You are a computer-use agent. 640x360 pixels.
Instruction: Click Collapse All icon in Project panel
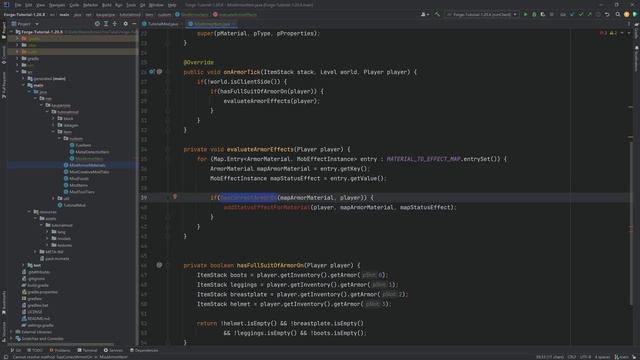tap(115, 24)
